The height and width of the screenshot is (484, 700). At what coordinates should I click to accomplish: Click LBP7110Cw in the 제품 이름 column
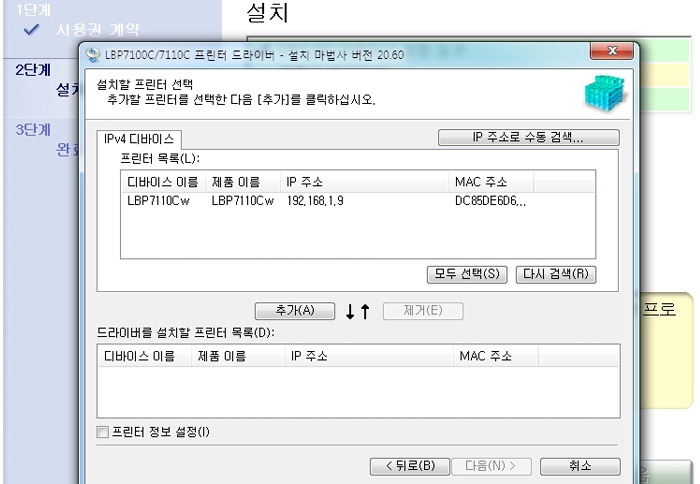point(242,201)
